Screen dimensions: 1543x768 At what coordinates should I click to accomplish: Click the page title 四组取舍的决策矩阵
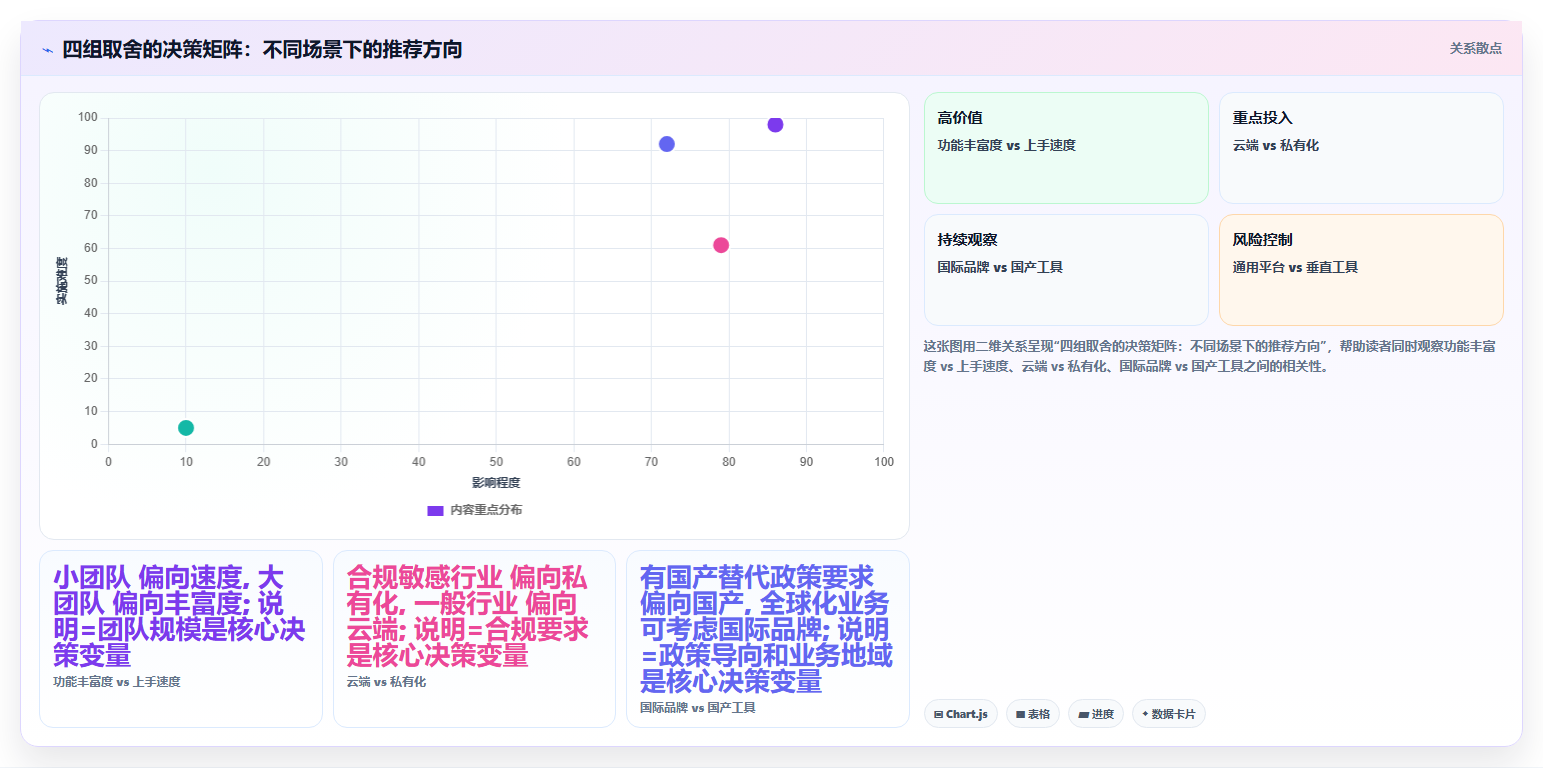coord(262,49)
